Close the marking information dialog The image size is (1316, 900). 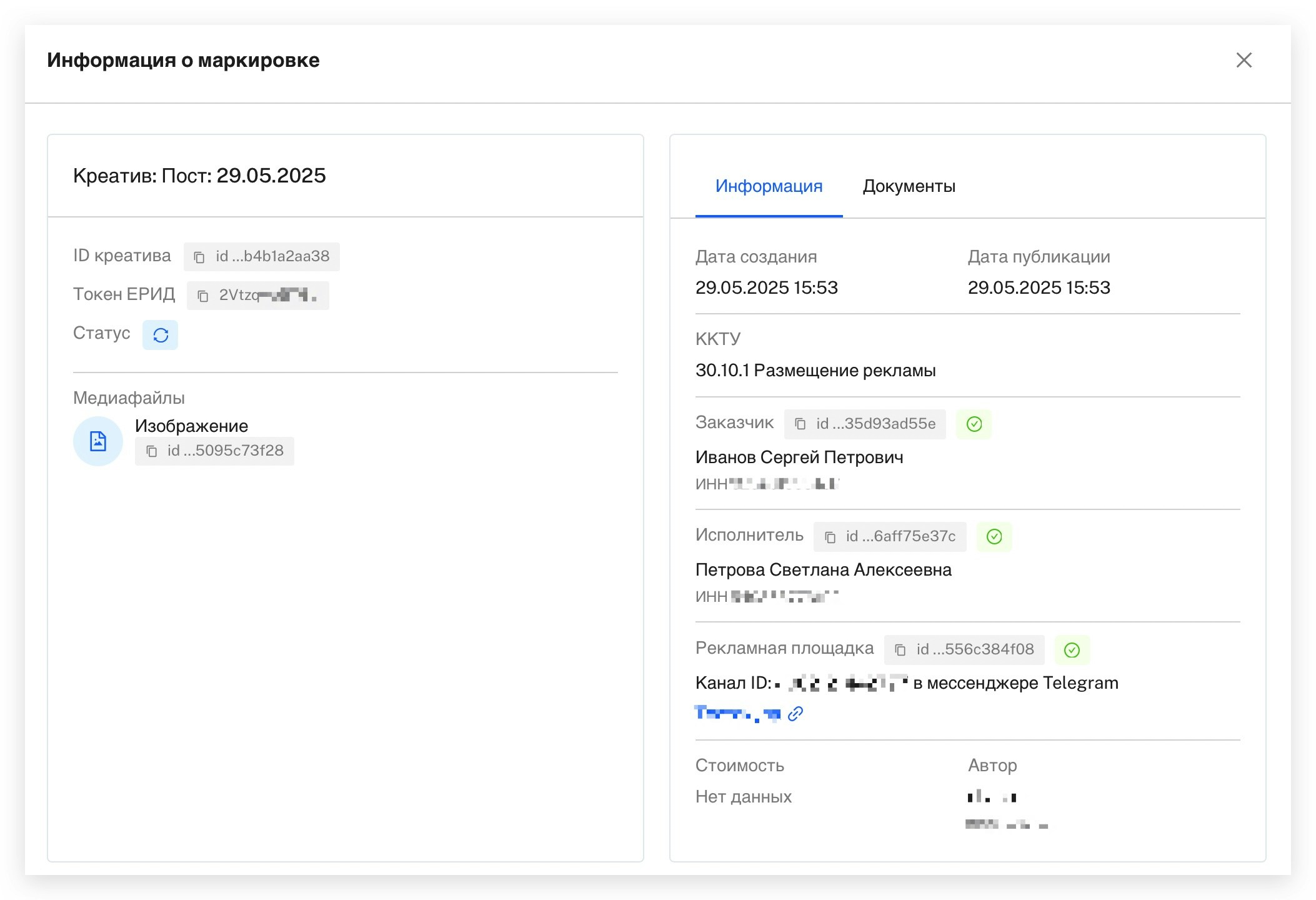pyautogui.click(x=1244, y=60)
